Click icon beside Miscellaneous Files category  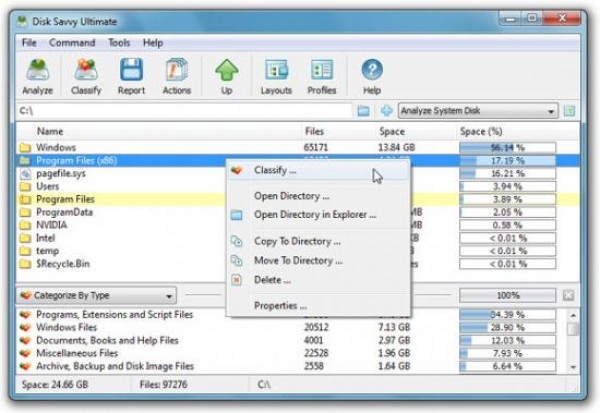25,353
